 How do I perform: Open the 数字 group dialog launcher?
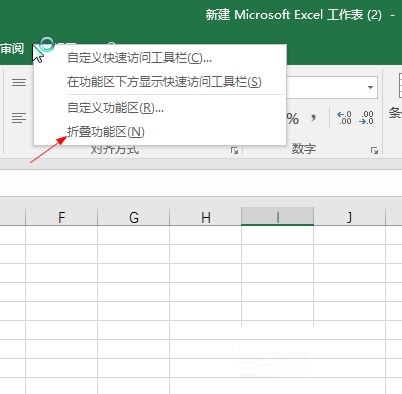(374, 151)
